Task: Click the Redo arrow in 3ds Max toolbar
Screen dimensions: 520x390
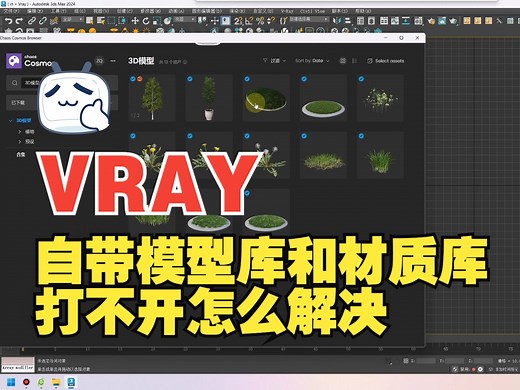Action: click(x=19, y=21)
